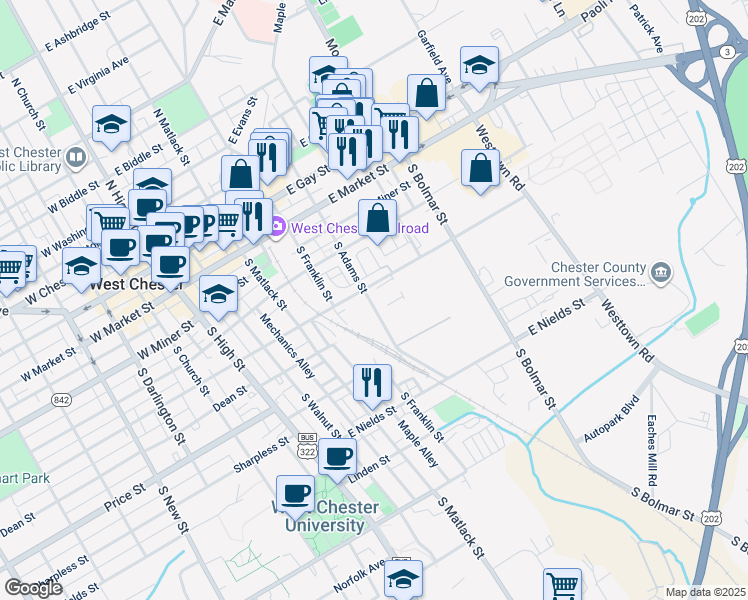Open the West Chester Railroad camera pin

(278, 227)
